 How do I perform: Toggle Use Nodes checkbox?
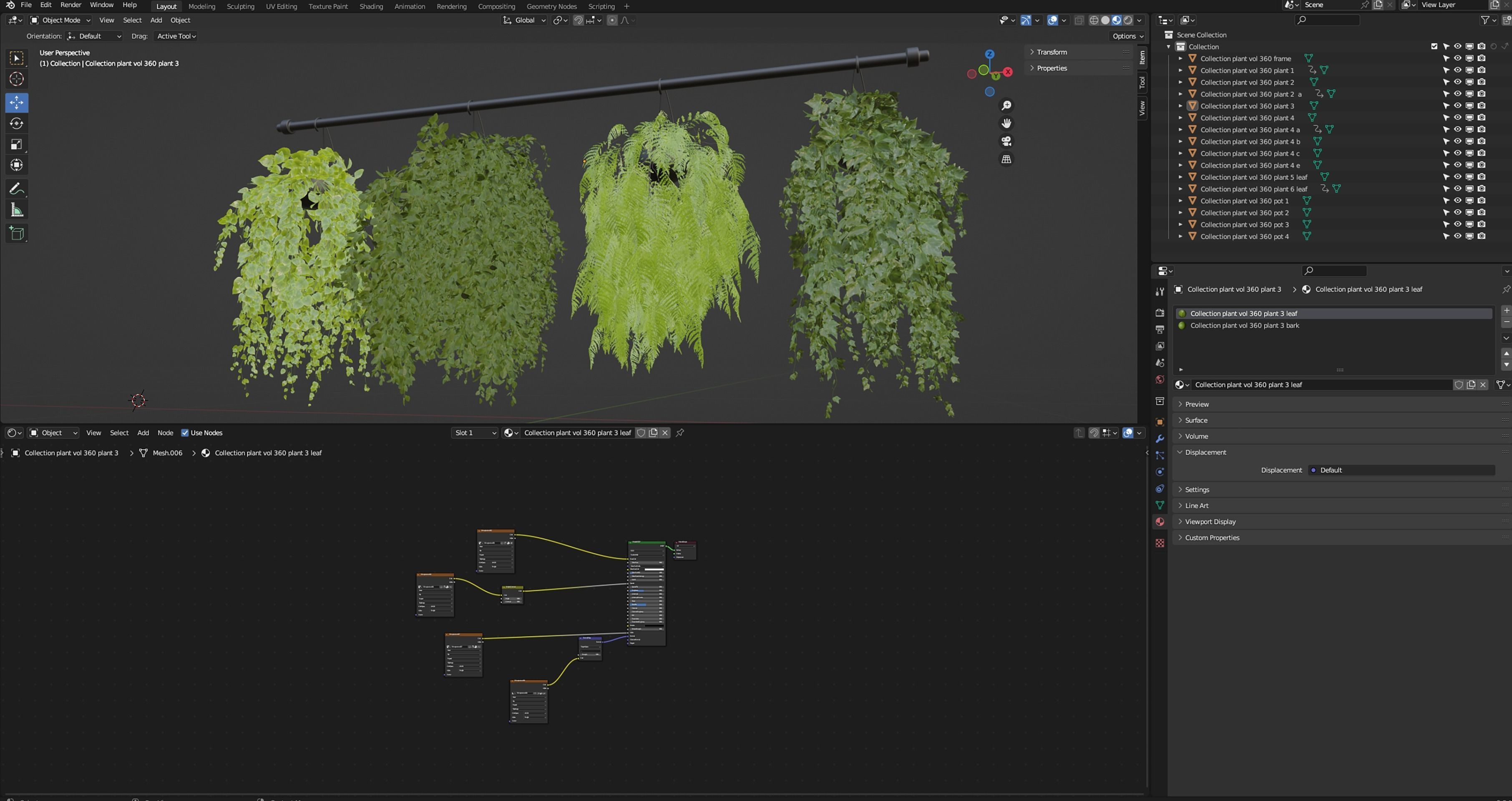click(185, 433)
